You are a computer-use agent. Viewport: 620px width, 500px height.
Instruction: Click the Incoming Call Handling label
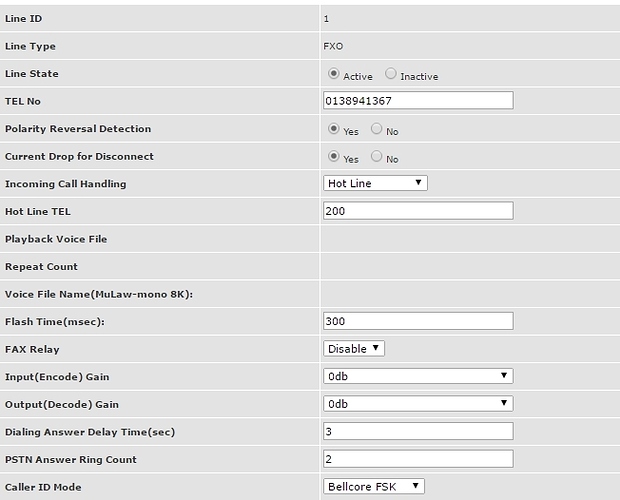(x=66, y=184)
